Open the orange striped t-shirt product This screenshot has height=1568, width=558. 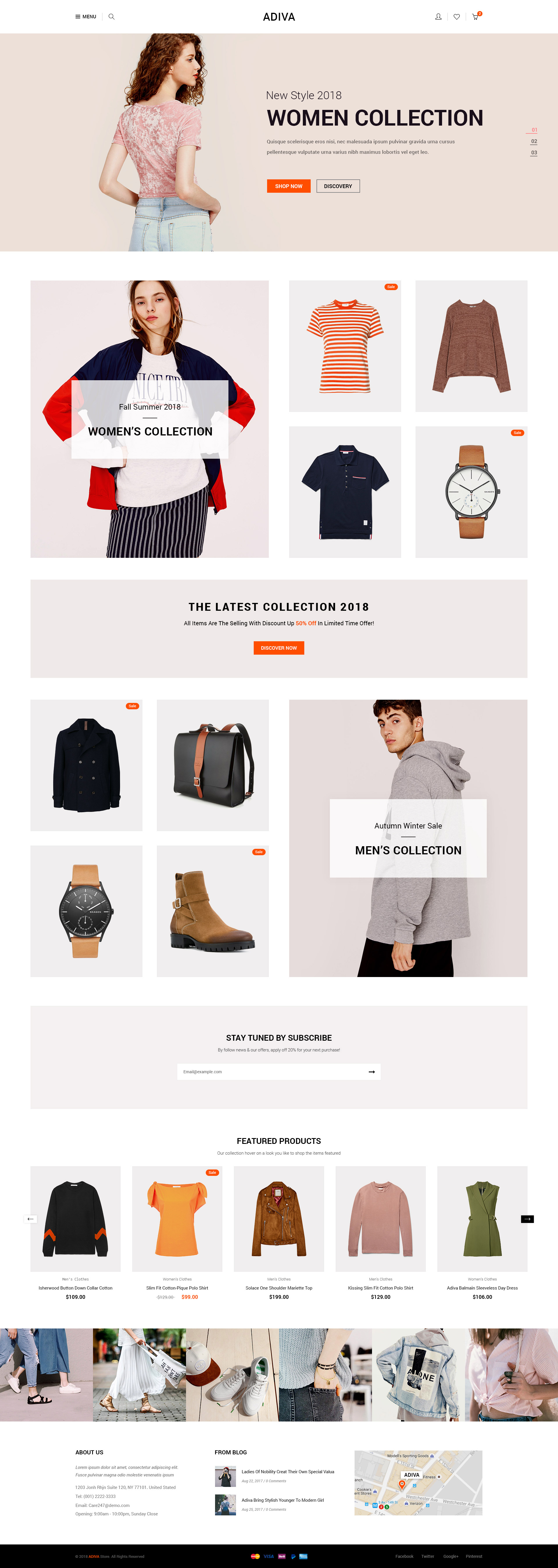pyautogui.click(x=345, y=346)
